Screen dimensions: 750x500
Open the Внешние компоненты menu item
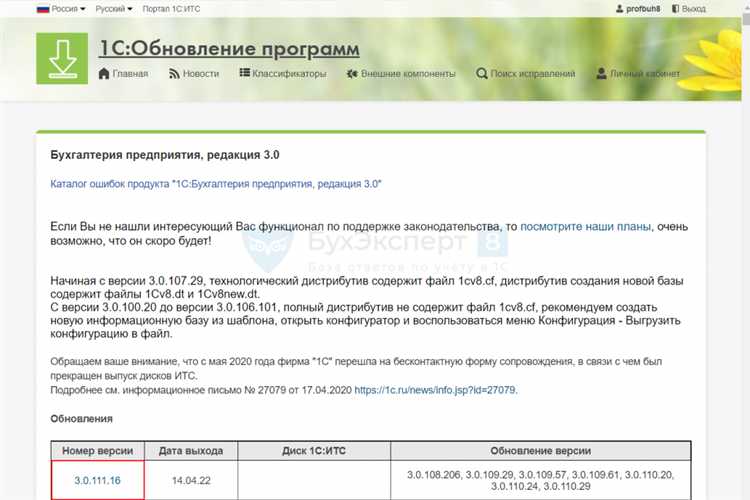(x=408, y=74)
